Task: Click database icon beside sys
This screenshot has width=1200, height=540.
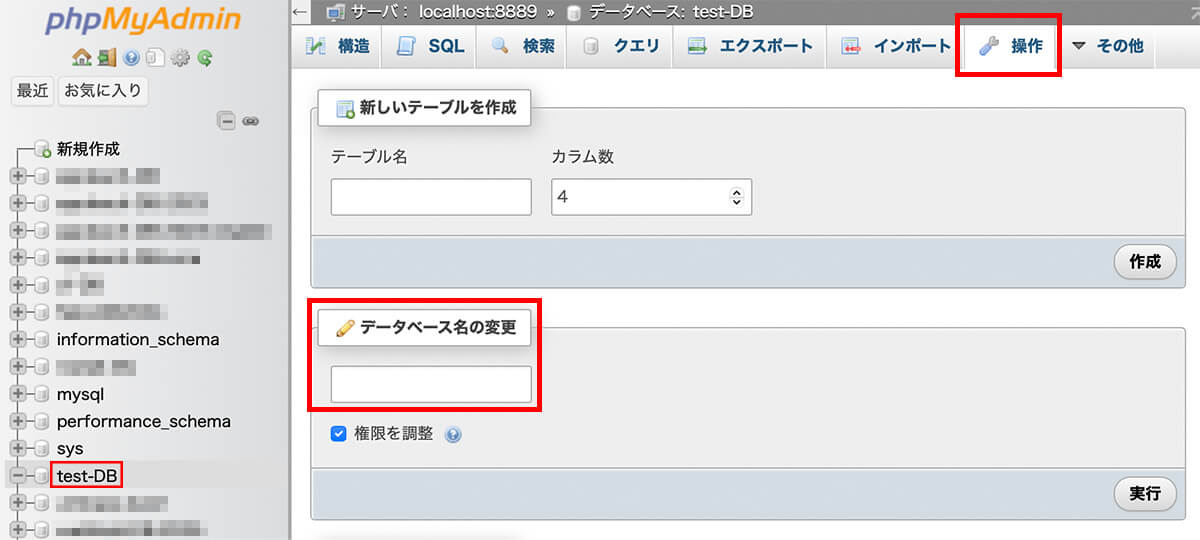Action: 41,448
